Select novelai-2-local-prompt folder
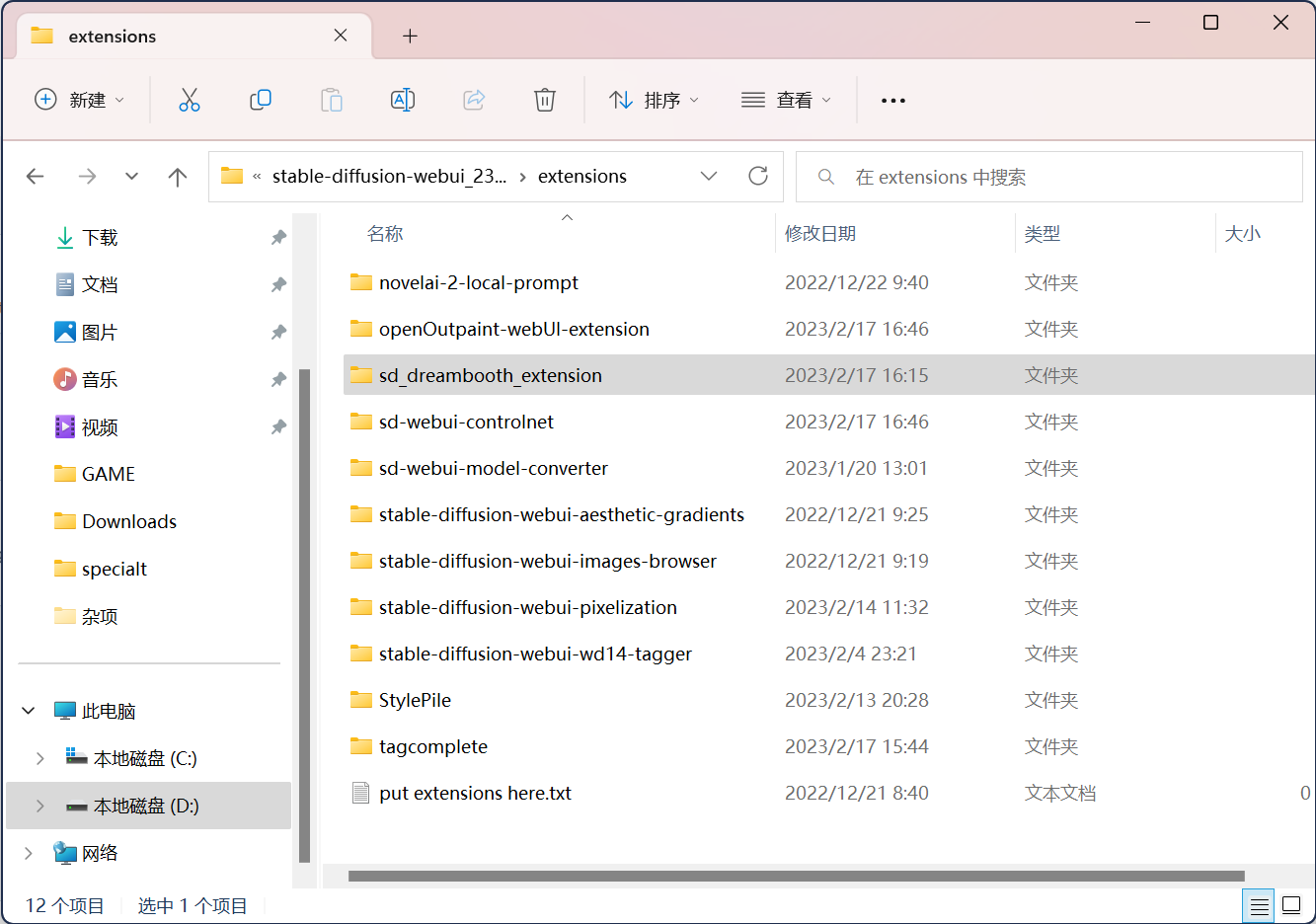Viewport: 1316px width, 924px height. [x=479, y=282]
